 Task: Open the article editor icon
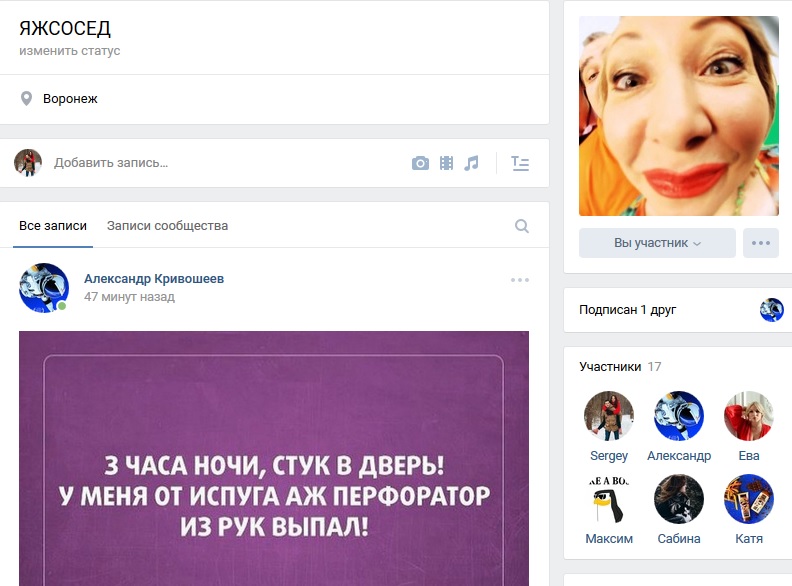coord(520,163)
